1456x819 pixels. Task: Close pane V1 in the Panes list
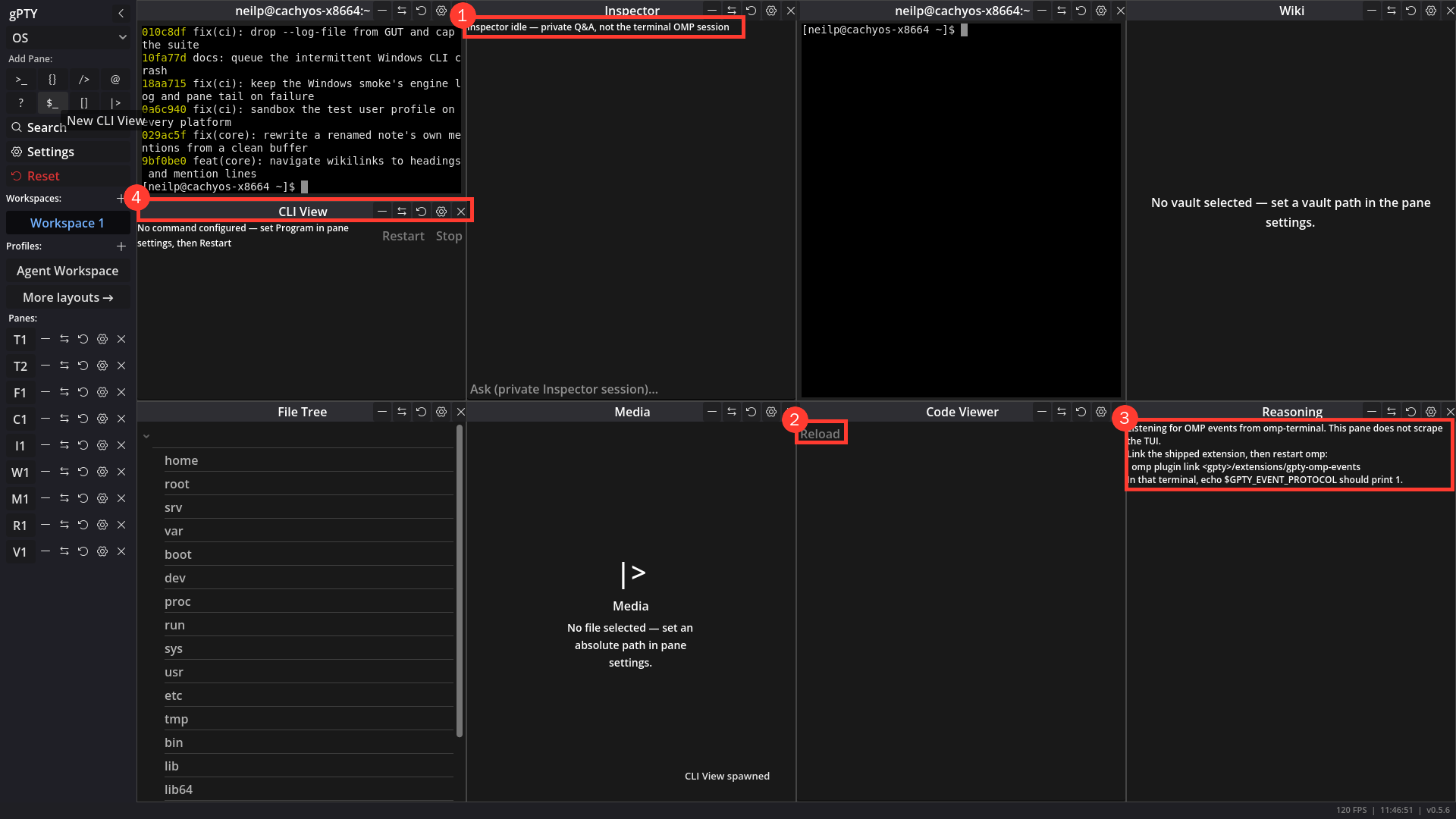tap(121, 552)
